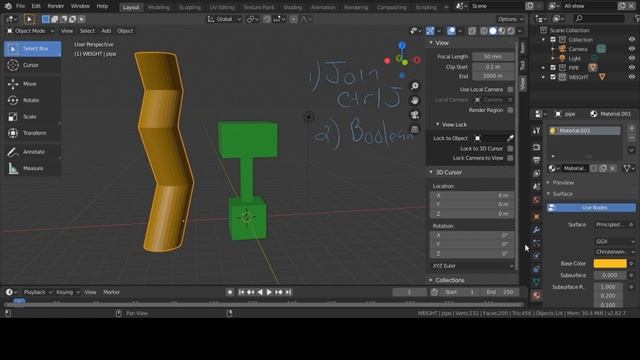640x360 pixels.
Task: Play the animation in reverse
Action: point(260,292)
